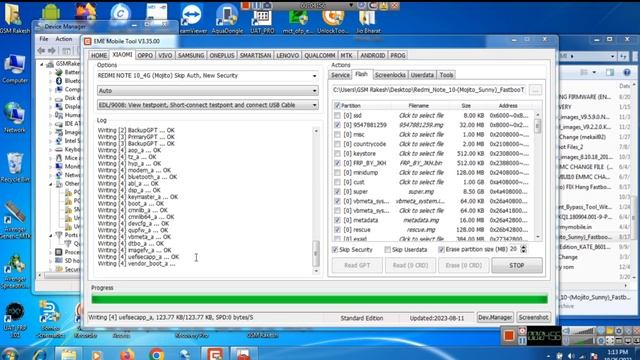
Task: Click the red stop-recording button in recorder widget
Action: tap(509, 336)
